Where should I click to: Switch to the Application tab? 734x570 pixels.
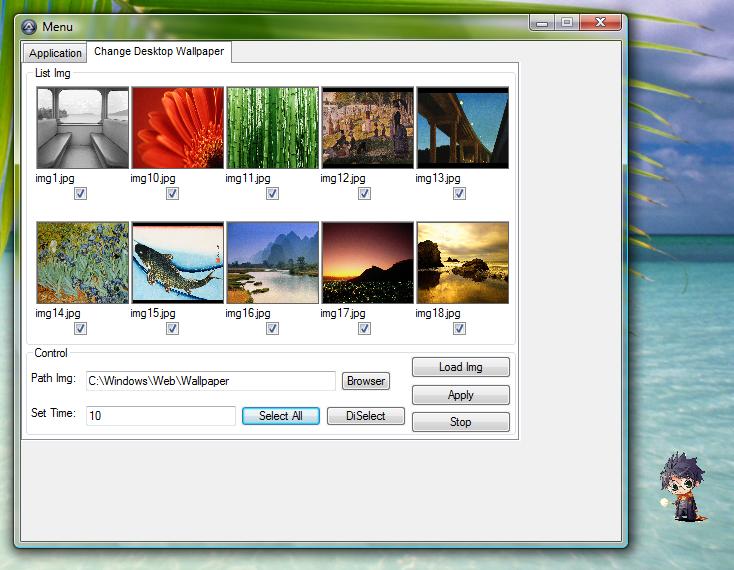click(55, 53)
